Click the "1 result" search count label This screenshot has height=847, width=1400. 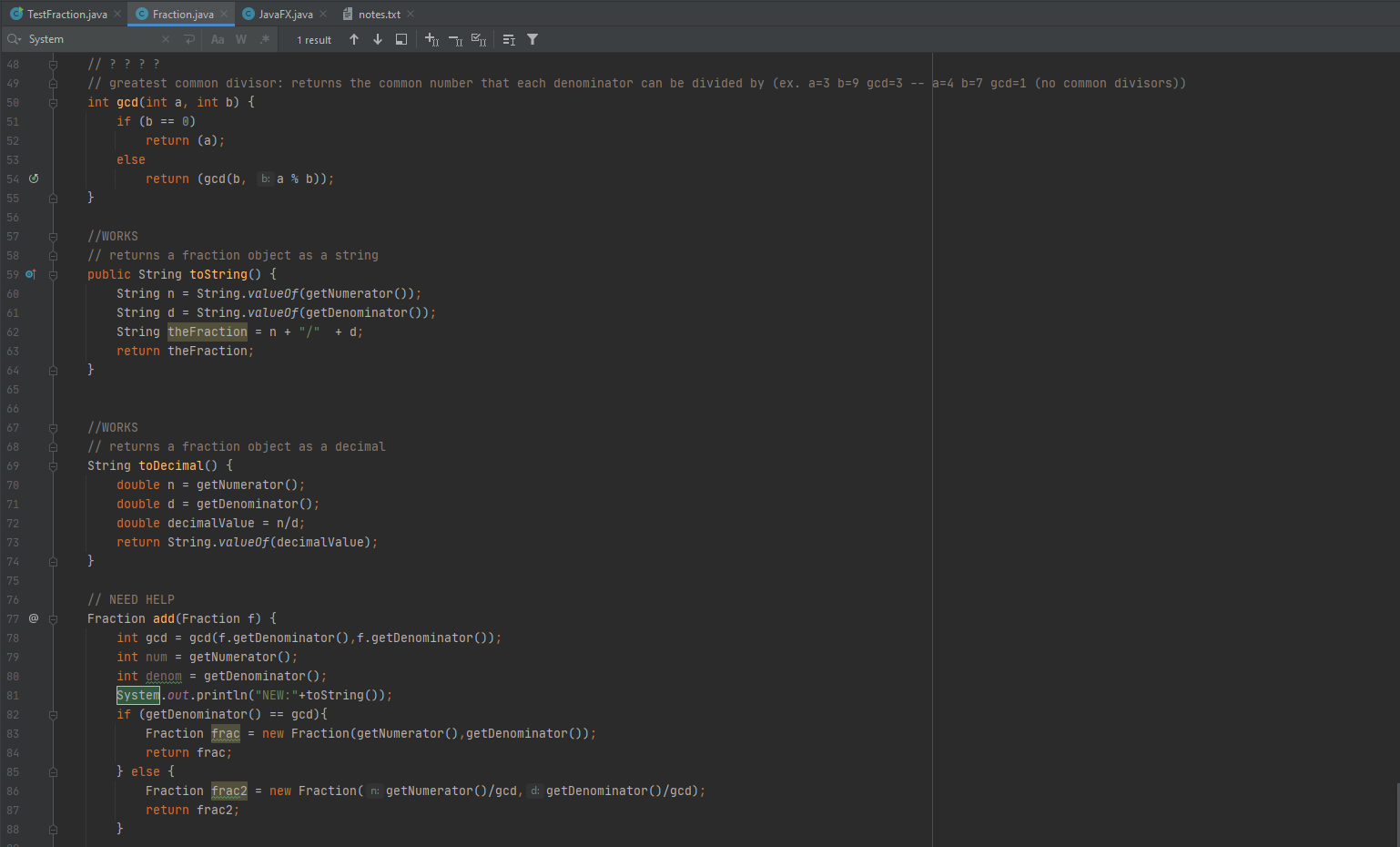(314, 40)
